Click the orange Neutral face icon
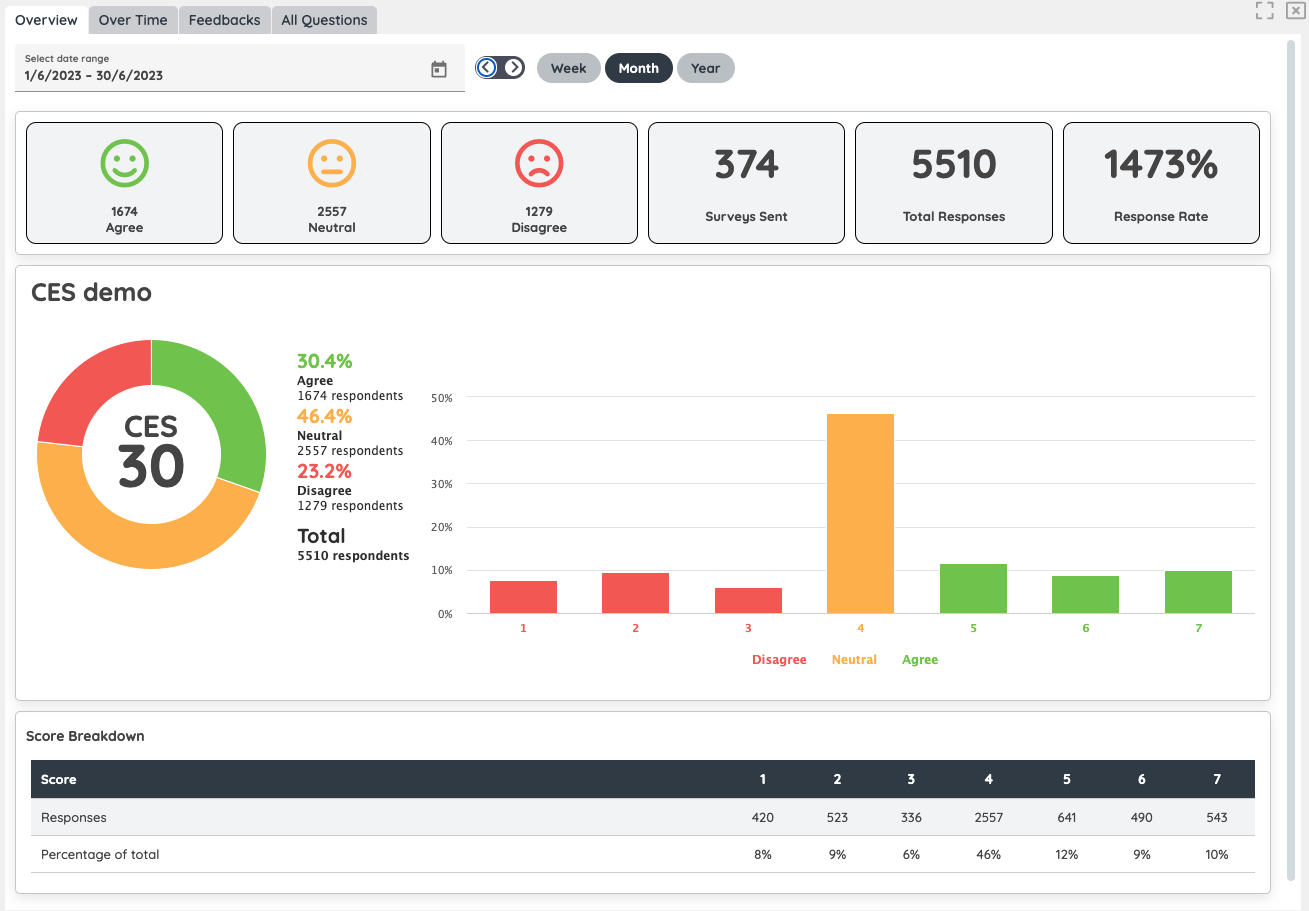This screenshot has height=911, width=1309. point(332,163)
